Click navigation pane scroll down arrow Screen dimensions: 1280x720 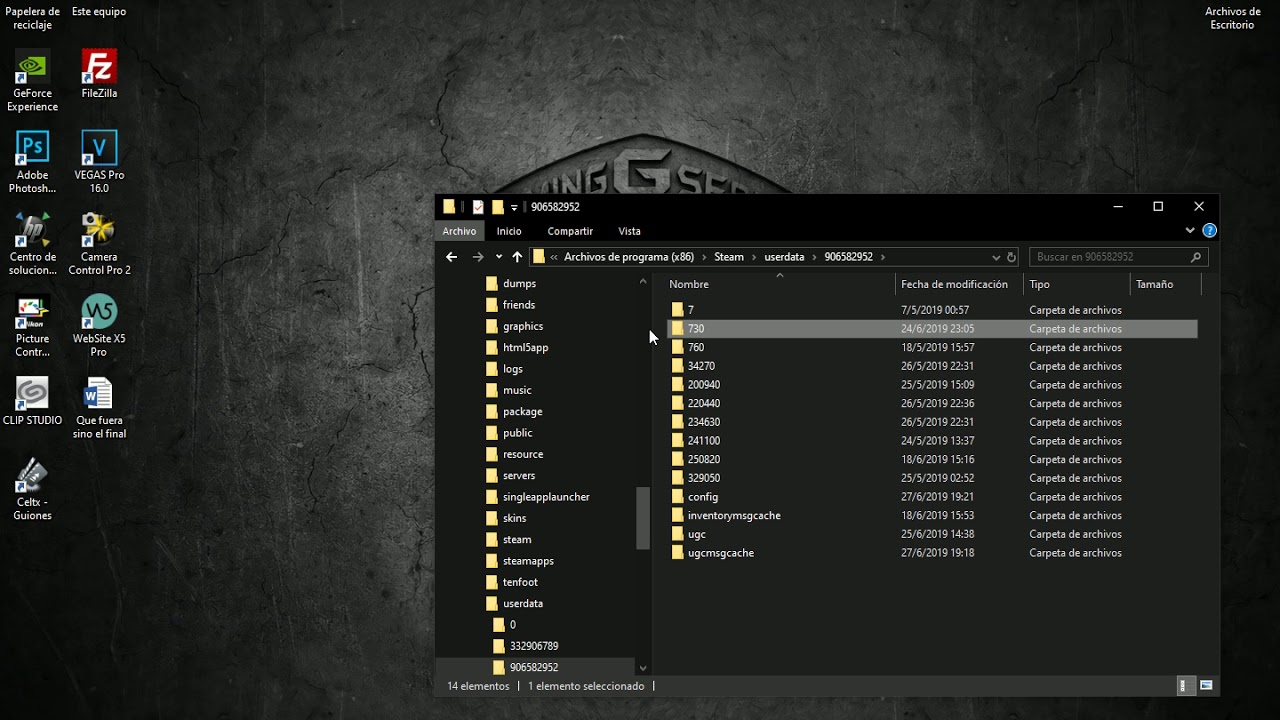[643, 668]
